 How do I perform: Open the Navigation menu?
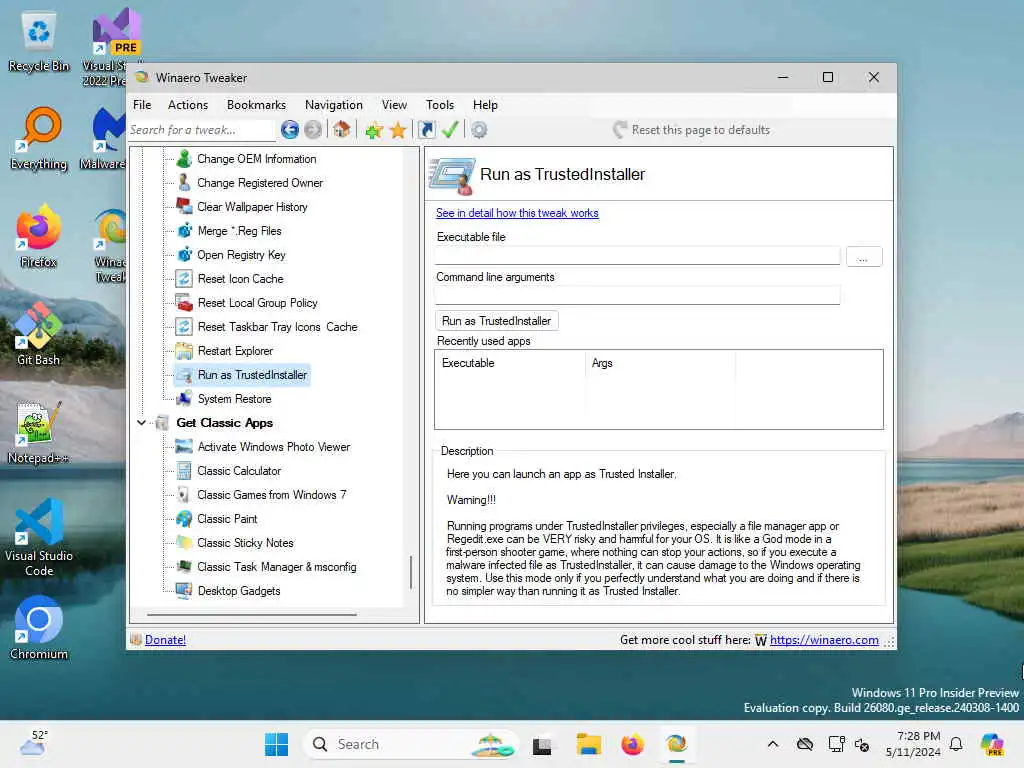click(x=334, y=105)
